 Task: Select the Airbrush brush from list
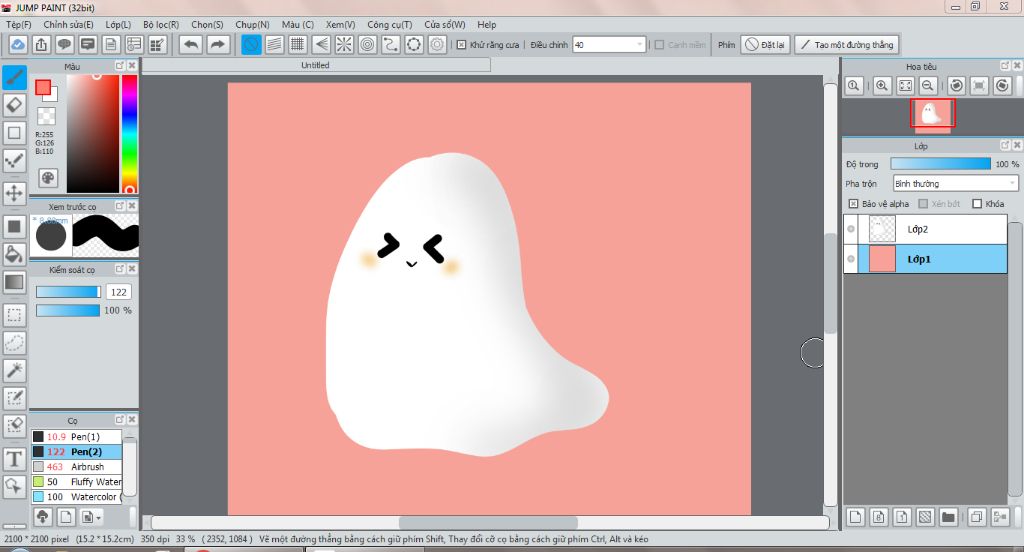[x=87, y=467]
